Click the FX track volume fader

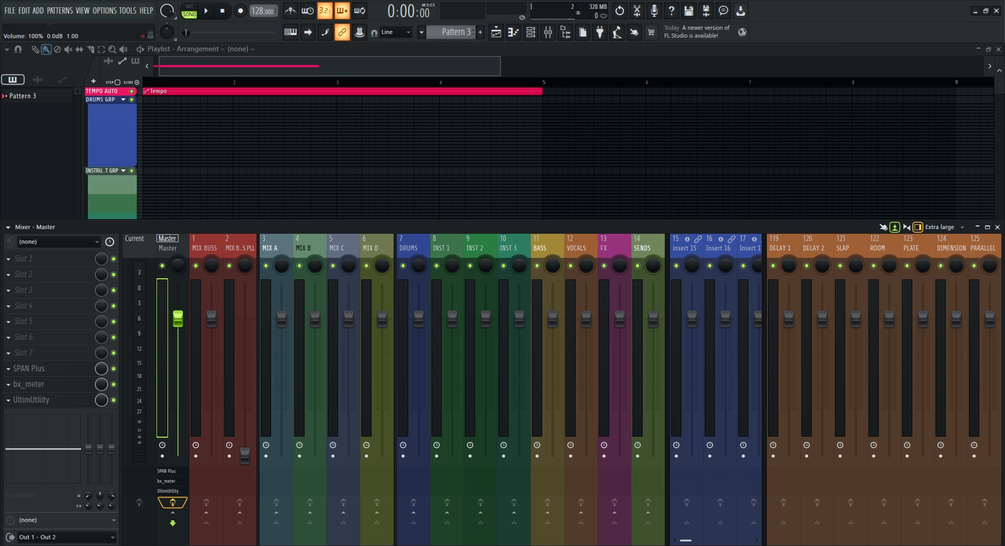coord(619,318)
